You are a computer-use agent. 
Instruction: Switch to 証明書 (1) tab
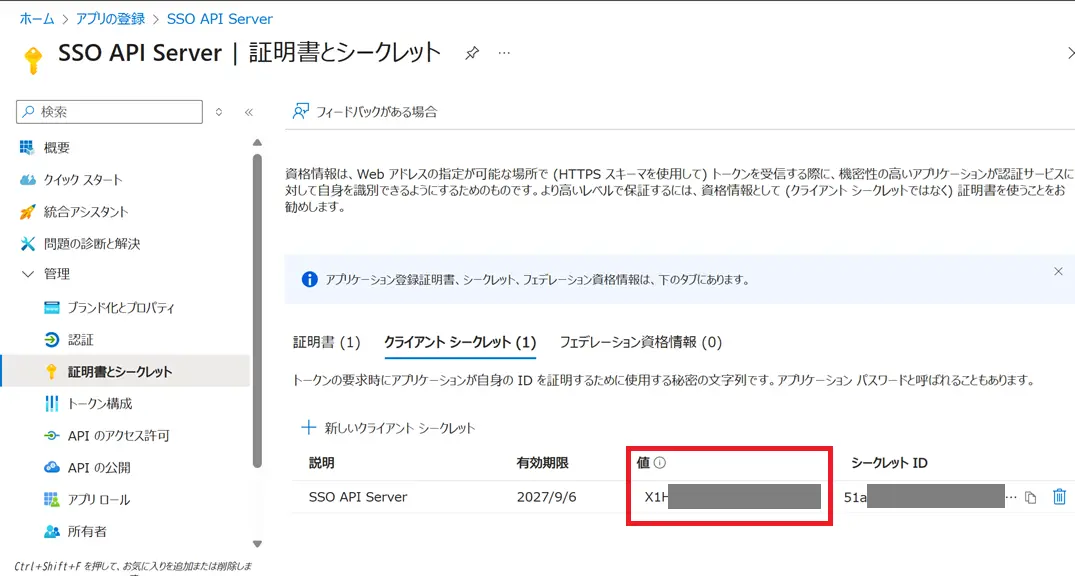[326, 342]
